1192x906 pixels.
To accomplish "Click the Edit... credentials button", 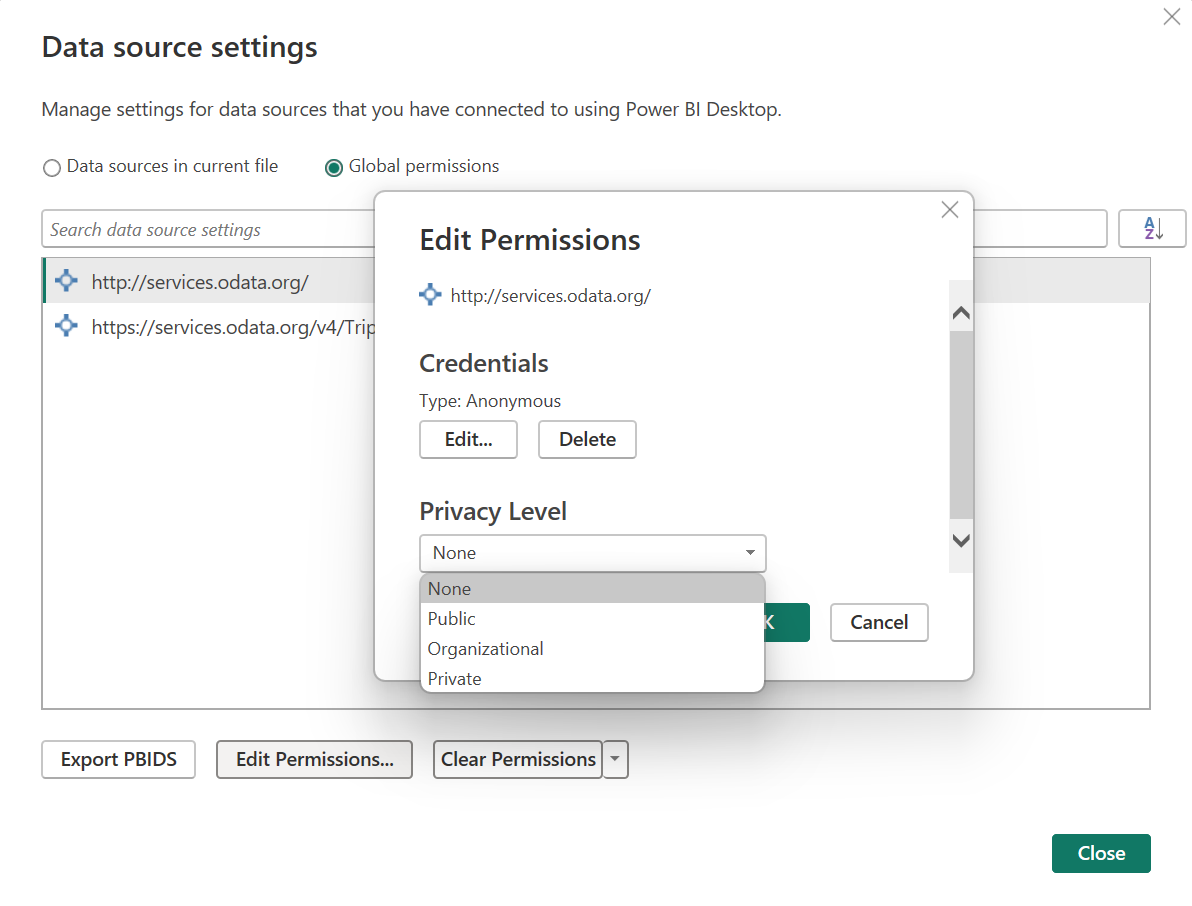I will pos(468,439).
